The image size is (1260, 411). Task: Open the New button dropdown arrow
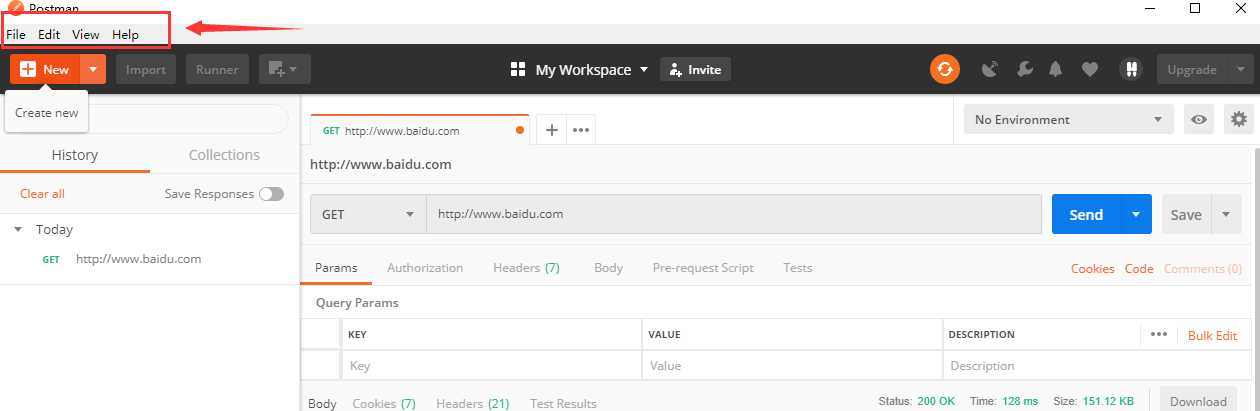pos(92,69)
